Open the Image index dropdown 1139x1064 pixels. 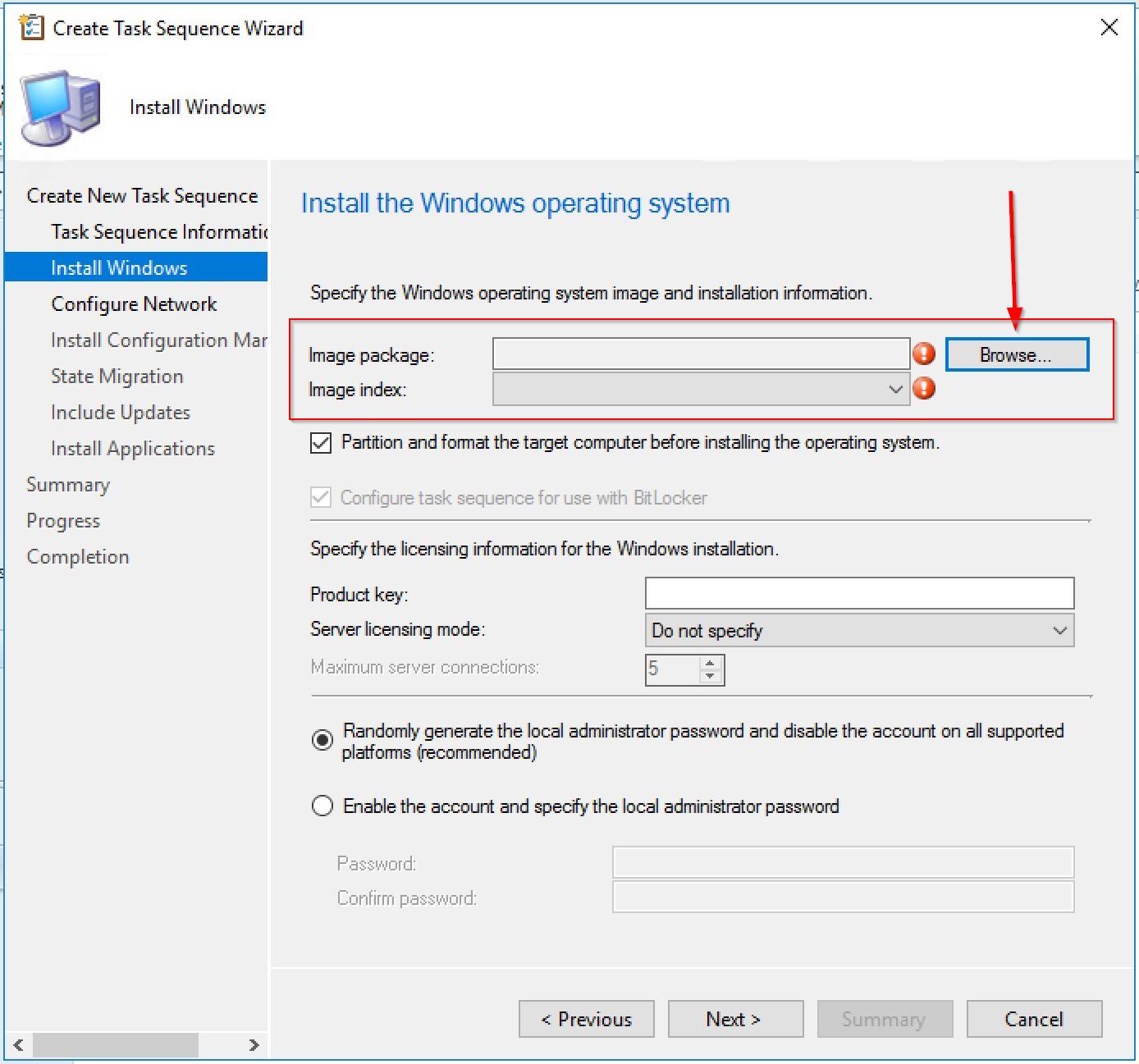[x=894, y=389]
